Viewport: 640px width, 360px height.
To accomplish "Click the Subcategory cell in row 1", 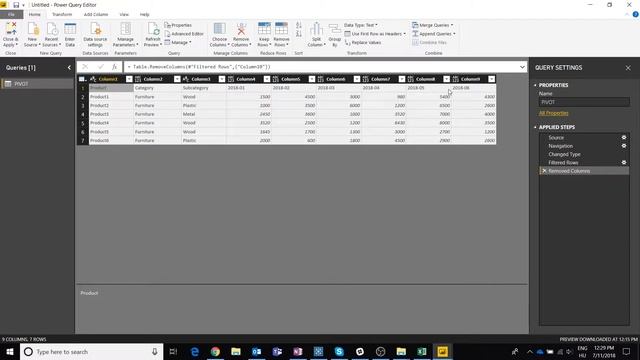I will click(204, 88).
